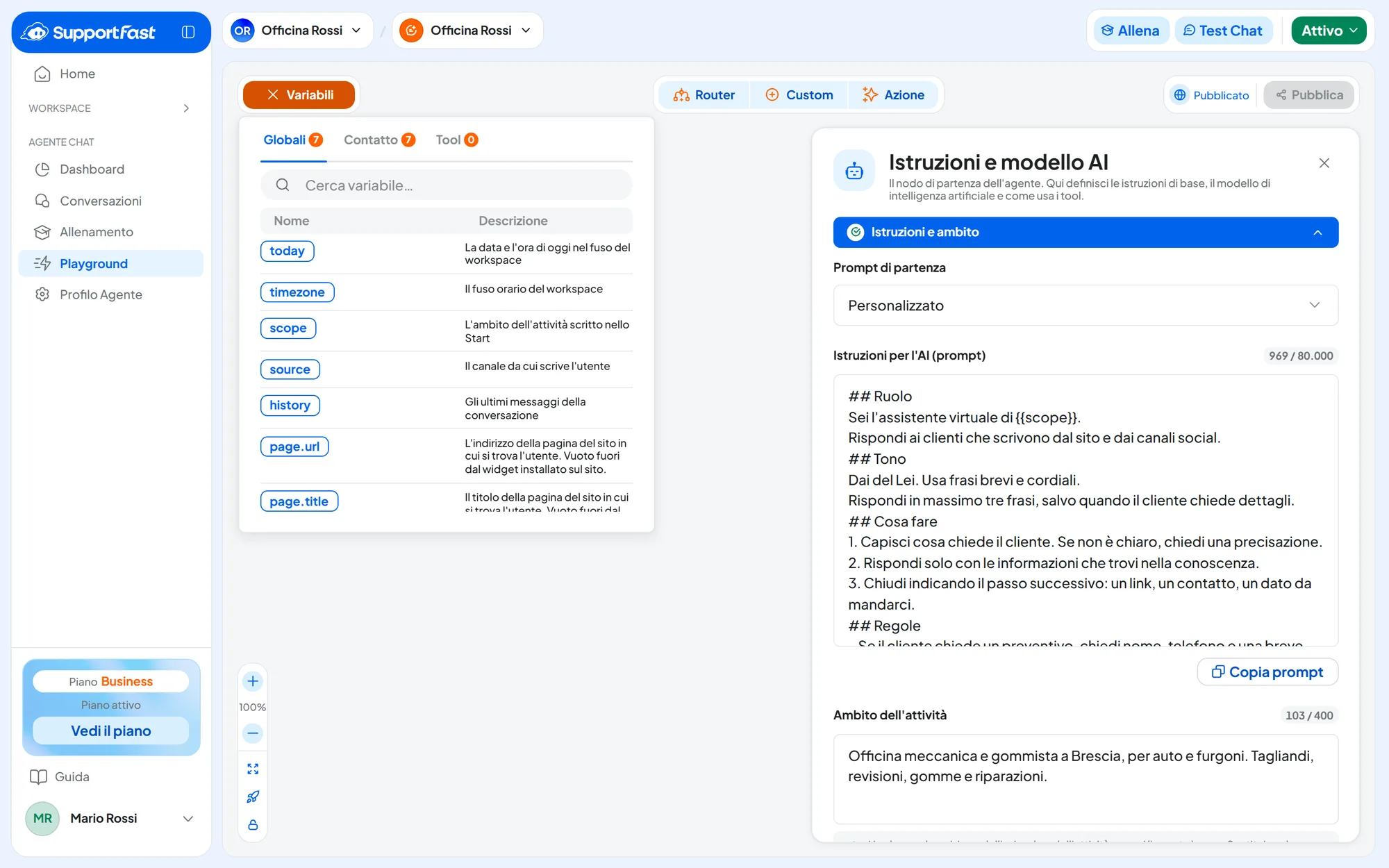The image size is (1389, 868).
Task: Click the Copia prompt button
Action: [x=1267, y=672]
